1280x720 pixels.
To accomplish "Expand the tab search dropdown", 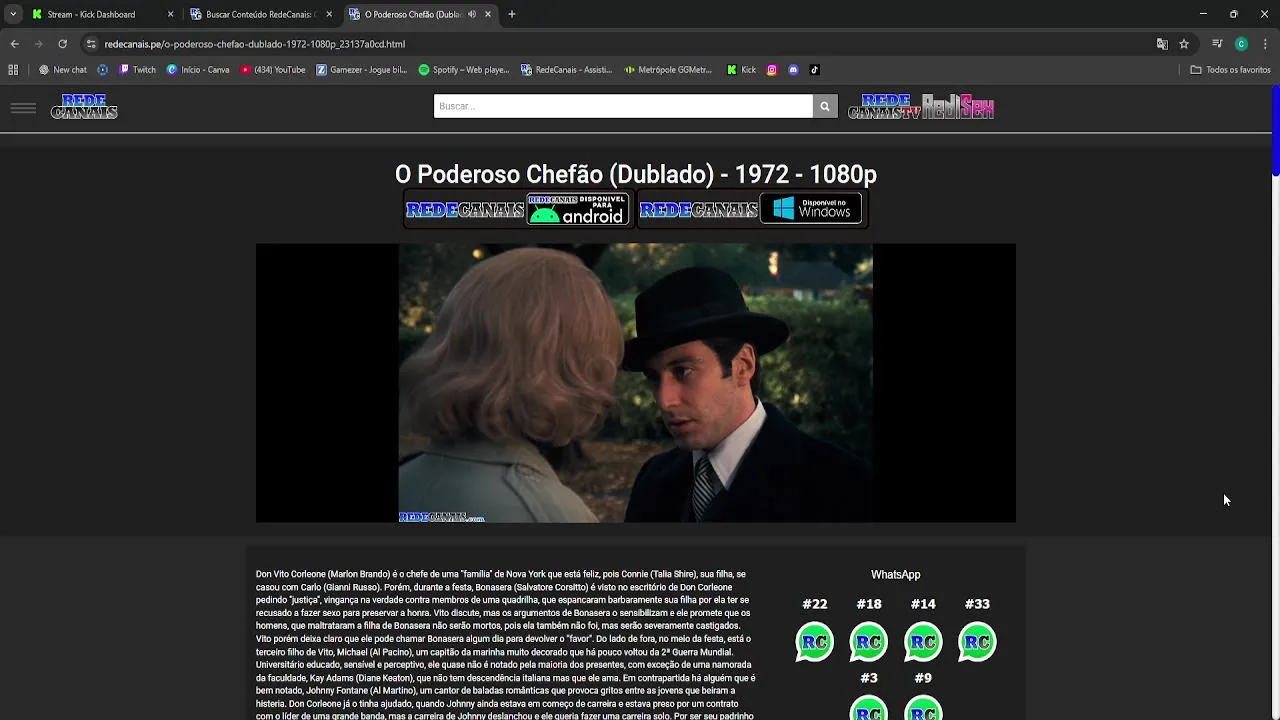I will tap(13, 14).
